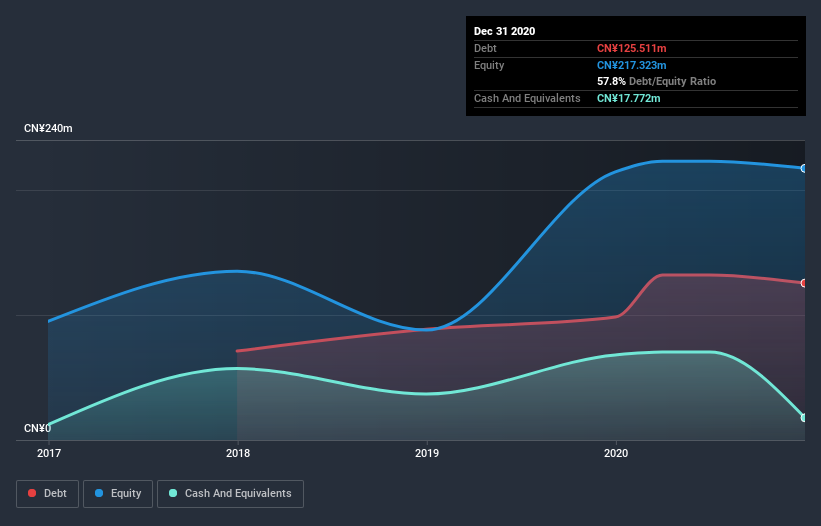Click the teal Cash legend dot
This screenshot has height=526, width=821.
click(173, 493)
